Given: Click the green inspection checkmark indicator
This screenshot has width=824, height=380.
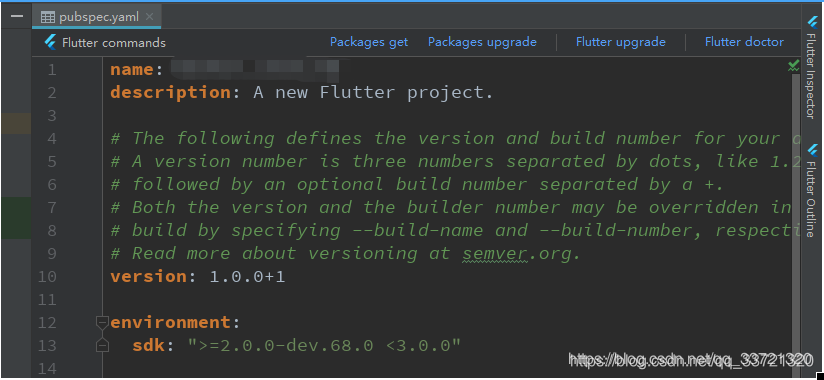Looking at the screenshot, I should click(x=793, y=66).
